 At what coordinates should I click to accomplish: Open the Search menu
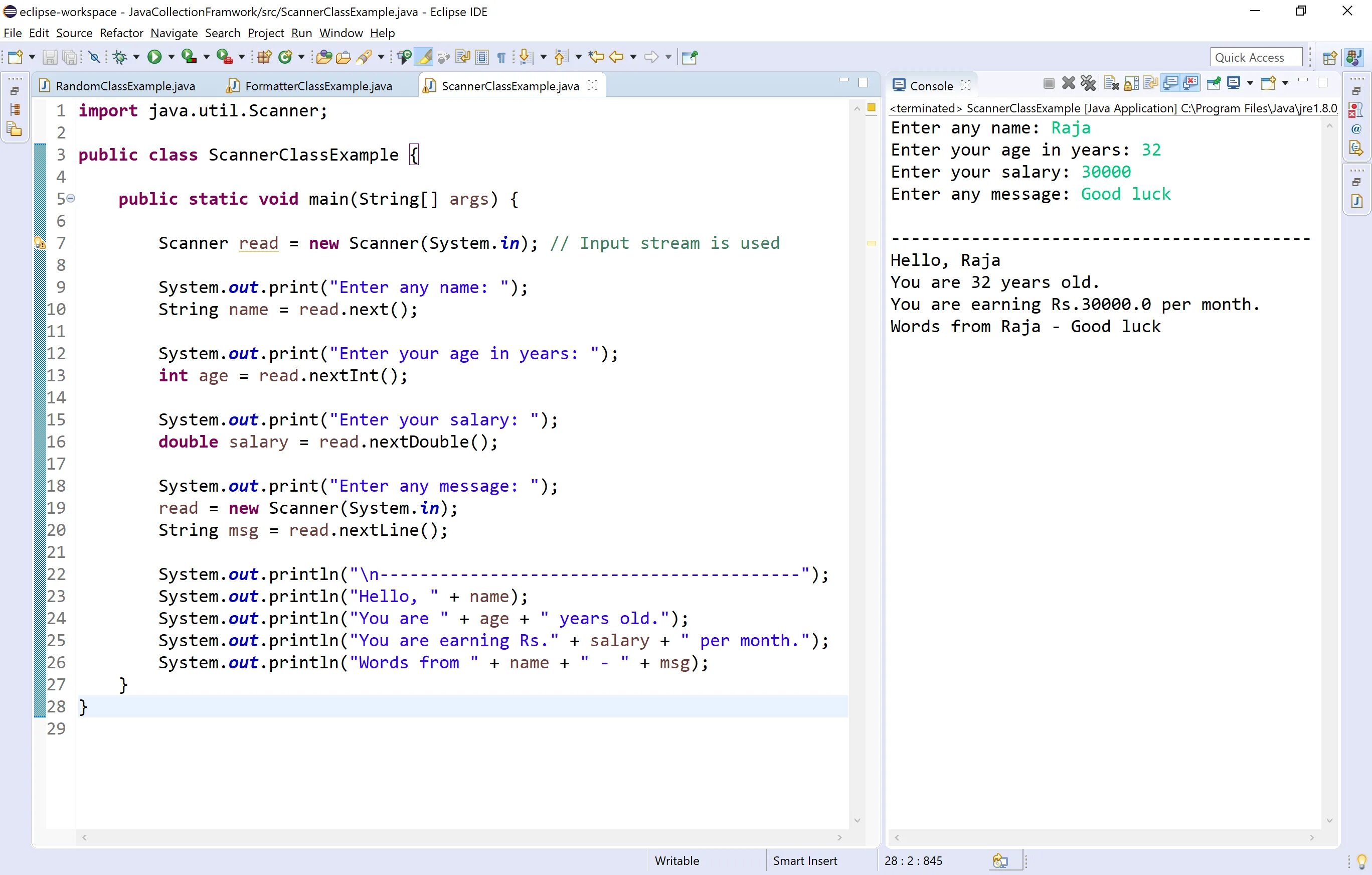pos(221,33)
